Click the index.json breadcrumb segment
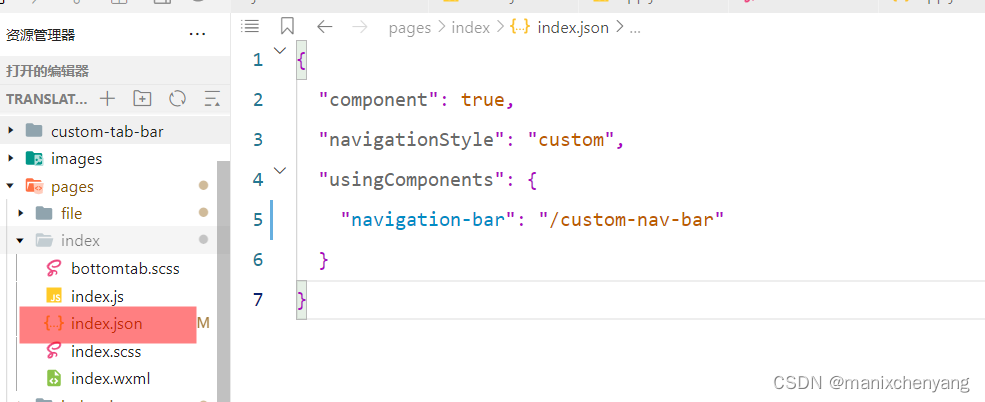This screenshot has height=402, width=985. click(573, 28)
